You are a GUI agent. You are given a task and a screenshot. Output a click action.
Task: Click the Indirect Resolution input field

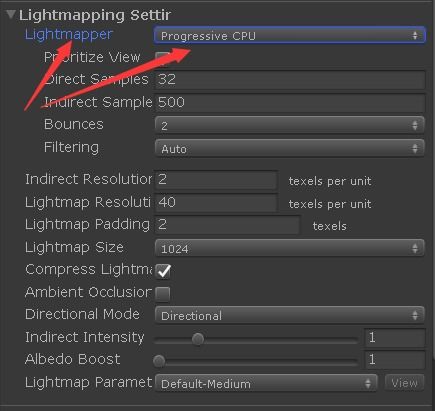[x=216, y=180]
